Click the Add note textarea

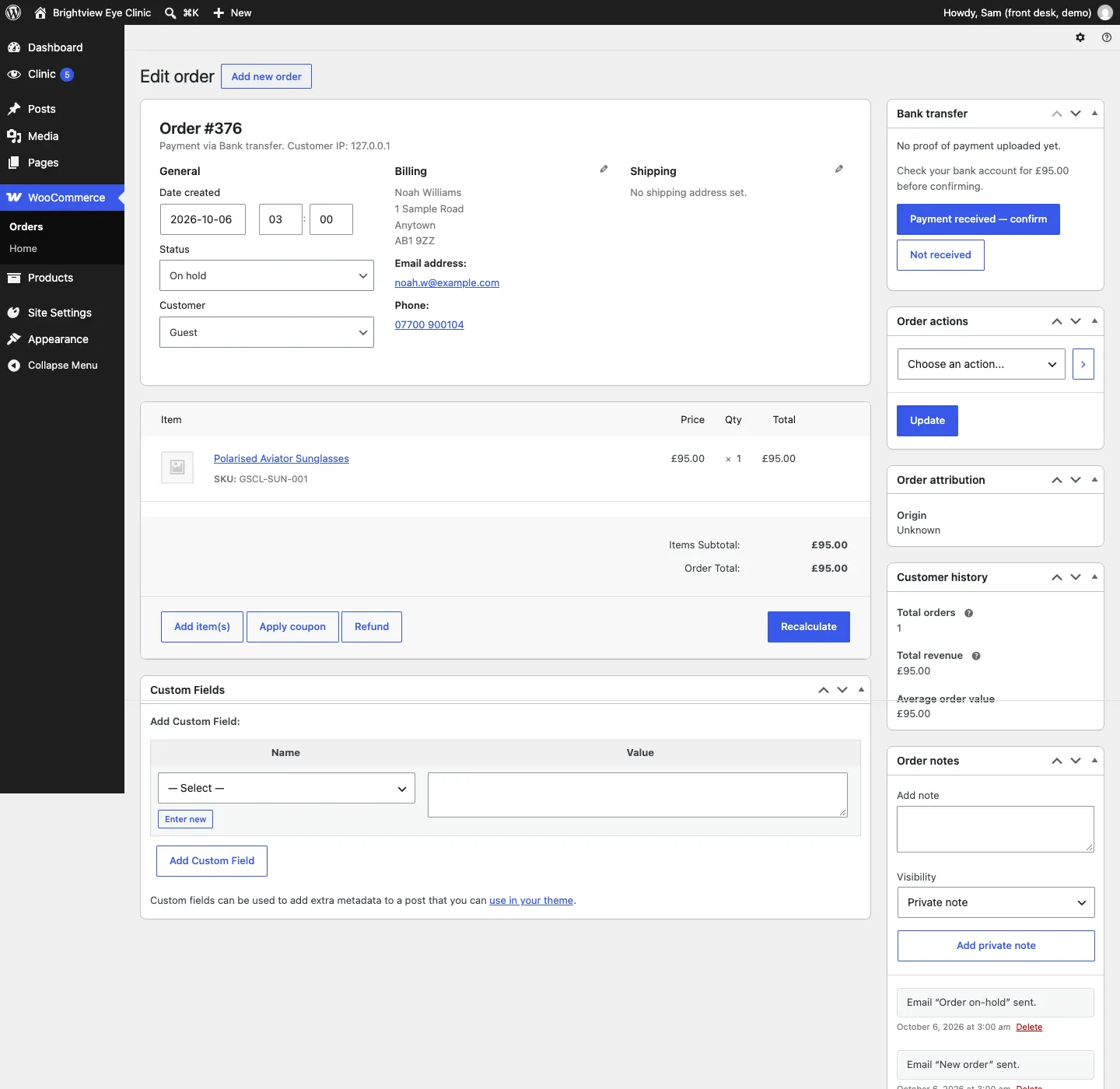tap(996, 829)
